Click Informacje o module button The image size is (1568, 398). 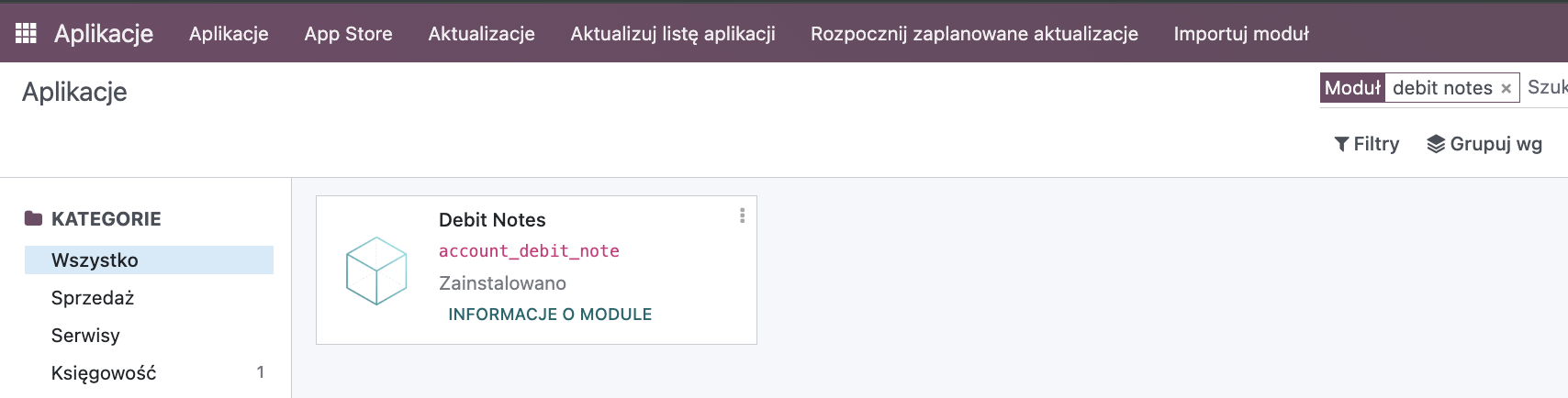tap(550, 315)
